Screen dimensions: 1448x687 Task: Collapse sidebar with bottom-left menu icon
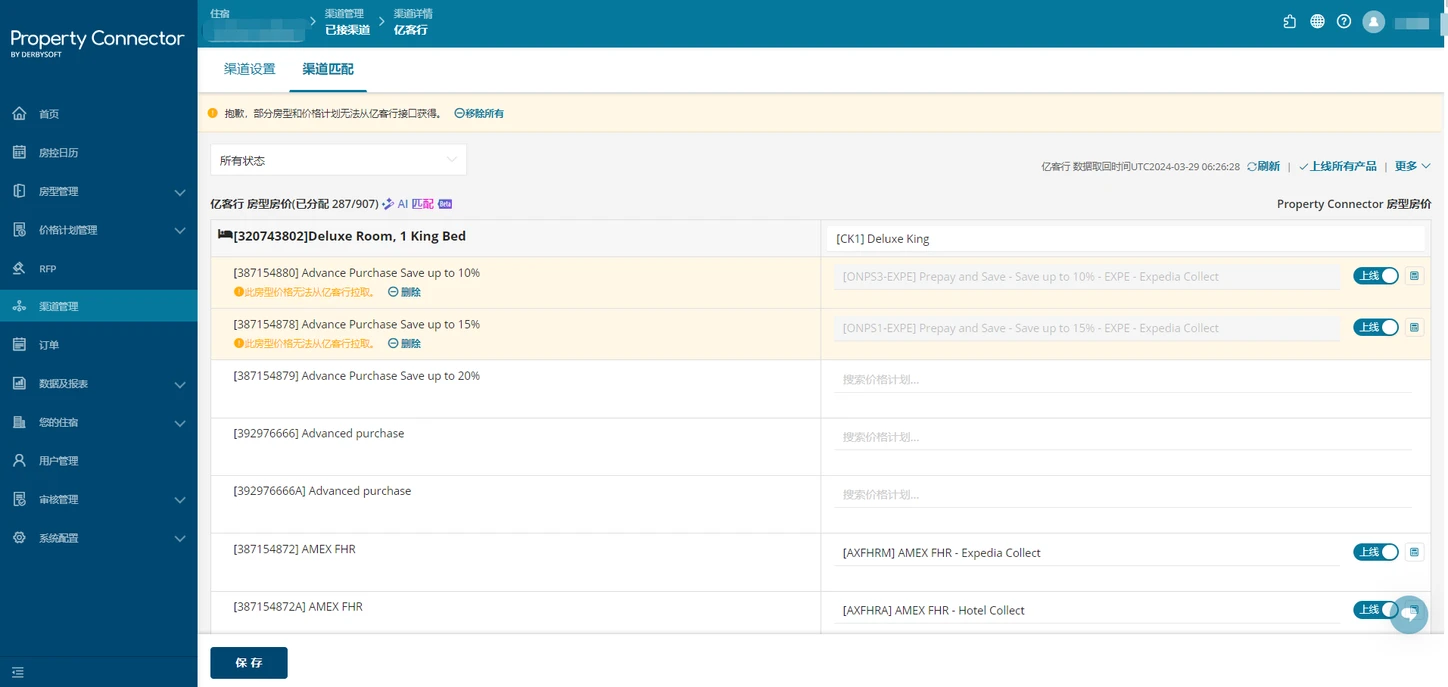pos(18,672)
